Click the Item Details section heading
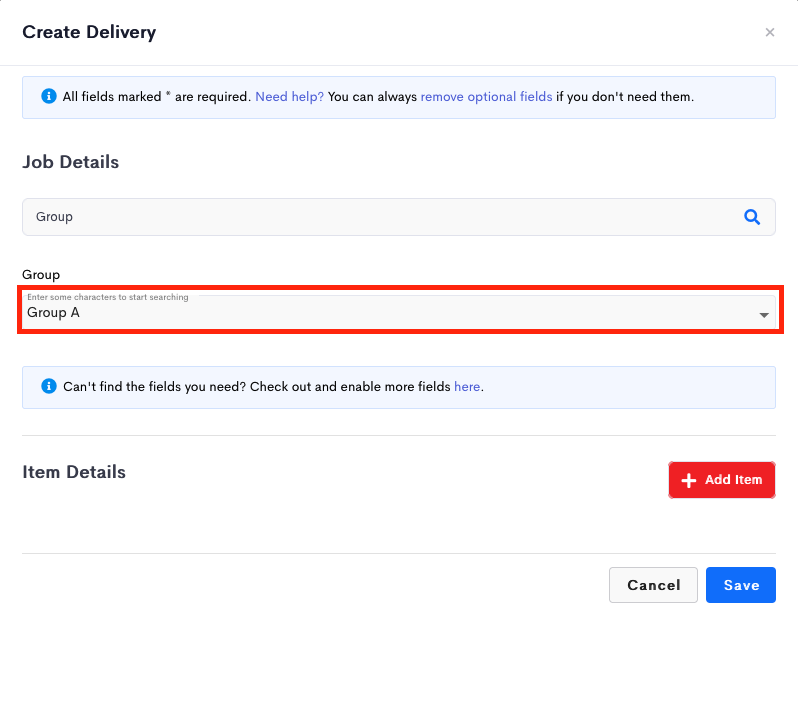798x702 pixels. (x=74, y=472)
